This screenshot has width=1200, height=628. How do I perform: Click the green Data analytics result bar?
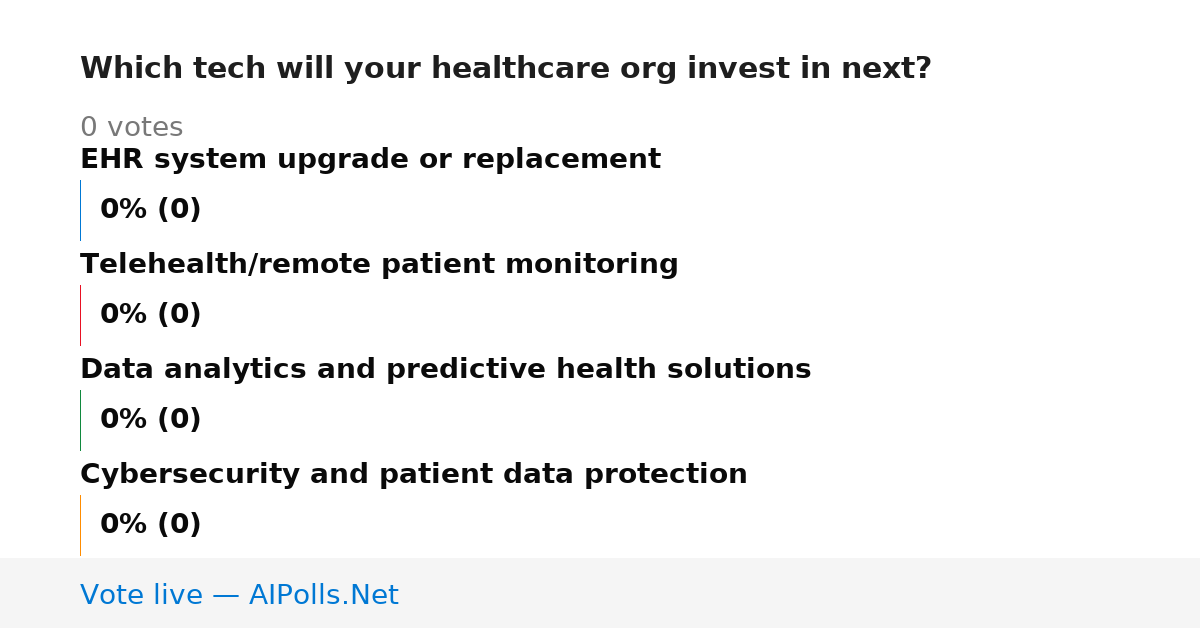pos(80,420)
